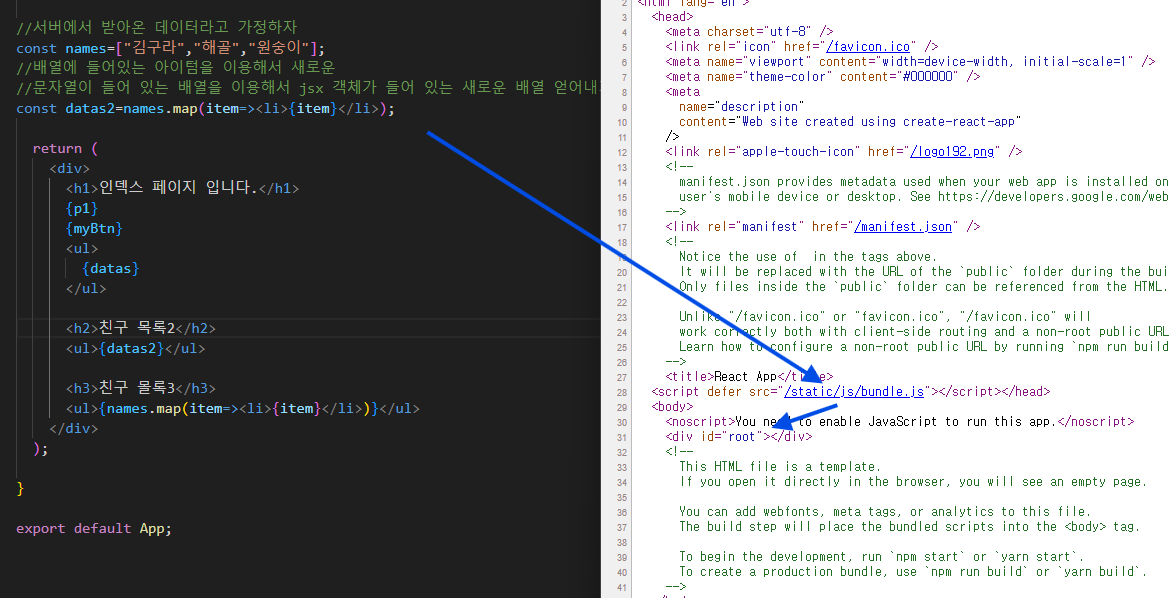Click the comment beginning '//배열에 들어있는 아이템을'
The width and height of the screenshot is (1170, 598).
coord(175,68)
